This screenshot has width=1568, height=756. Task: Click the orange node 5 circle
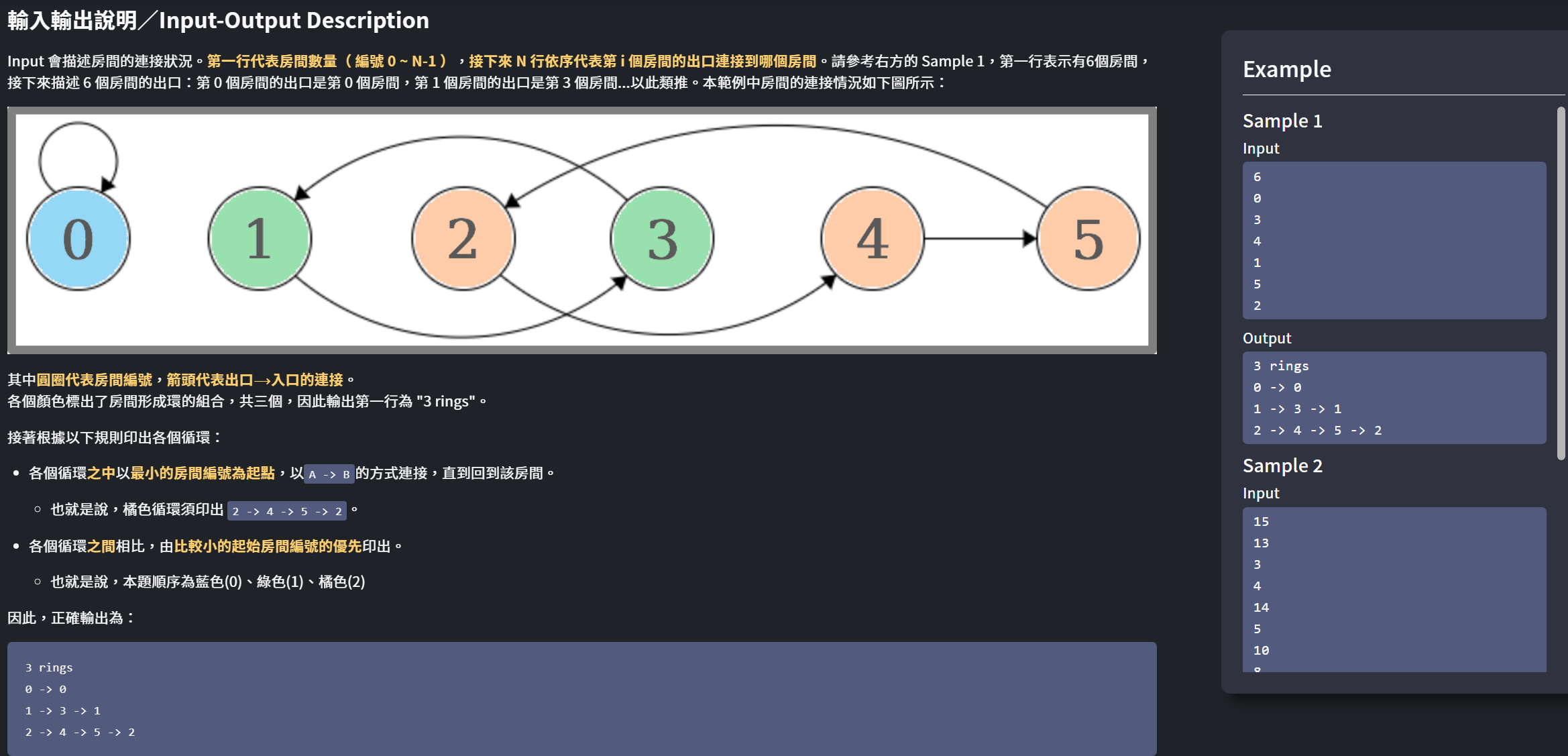(1088, 239)
